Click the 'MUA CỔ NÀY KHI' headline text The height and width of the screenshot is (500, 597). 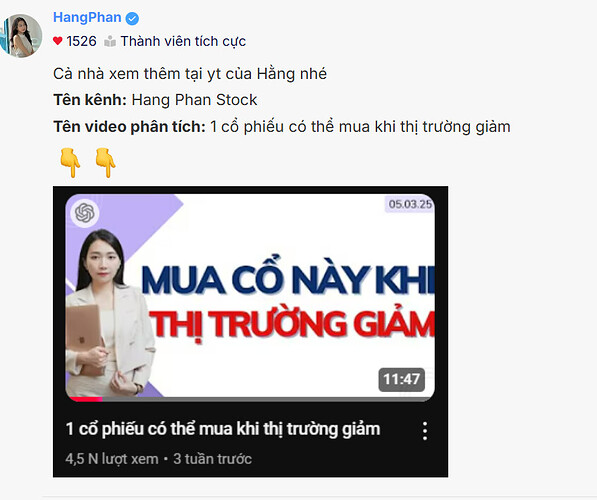[x=288, y=281]
